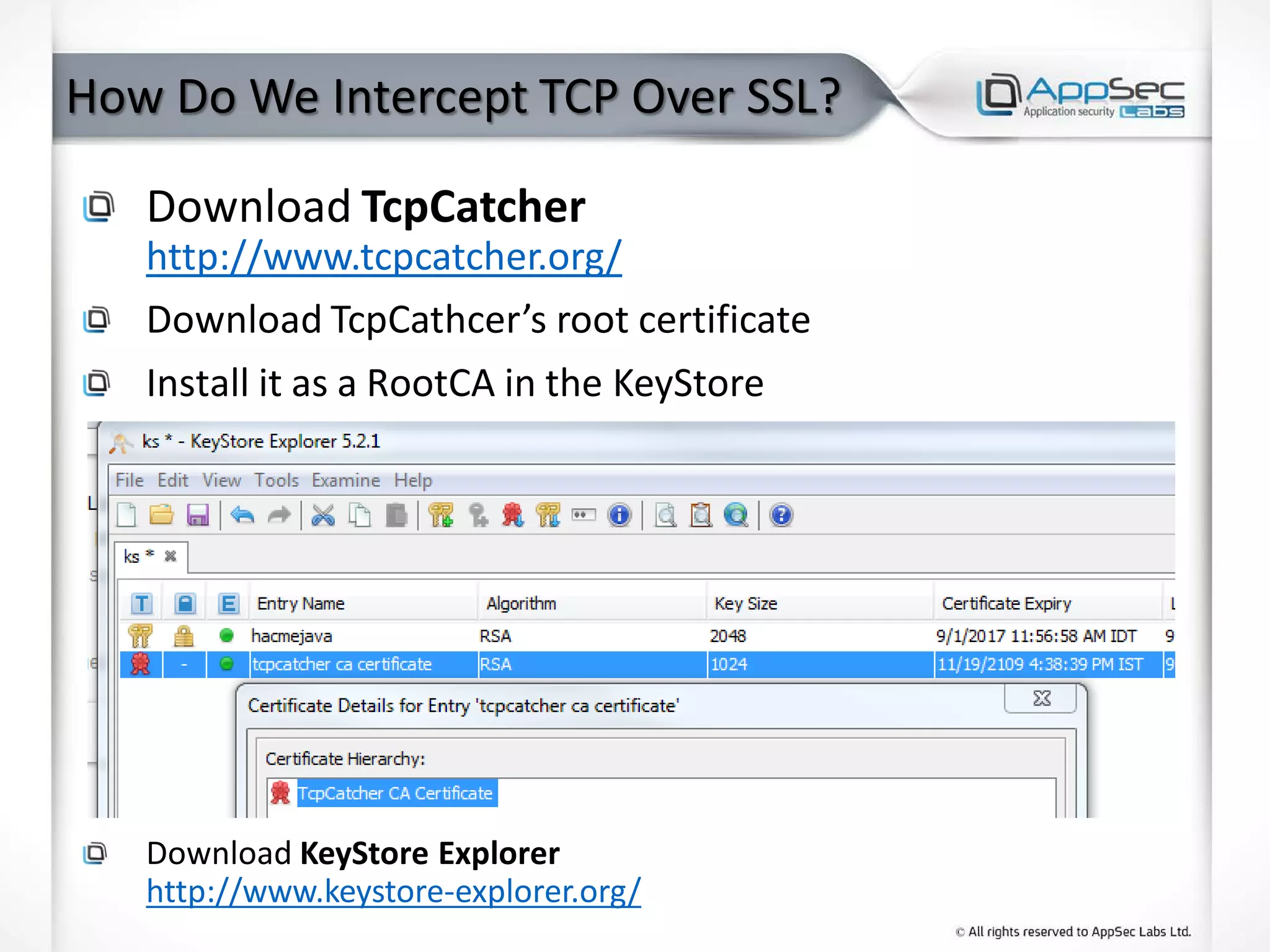
Task: Click the Entry Type 'T' column header
Action: [x=141, y=603]
